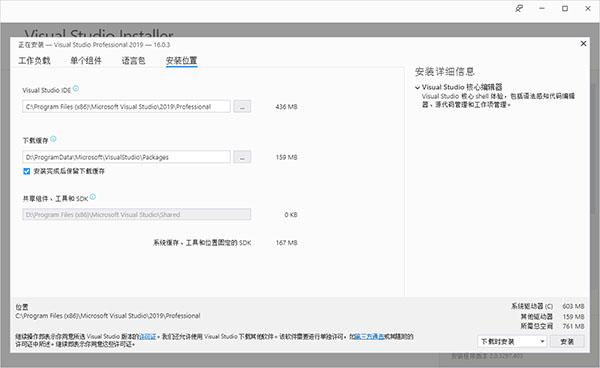This screenshot has width=600, height=368.
Task: Select the 安装位置 tab
Action: (x=181, y=60)
